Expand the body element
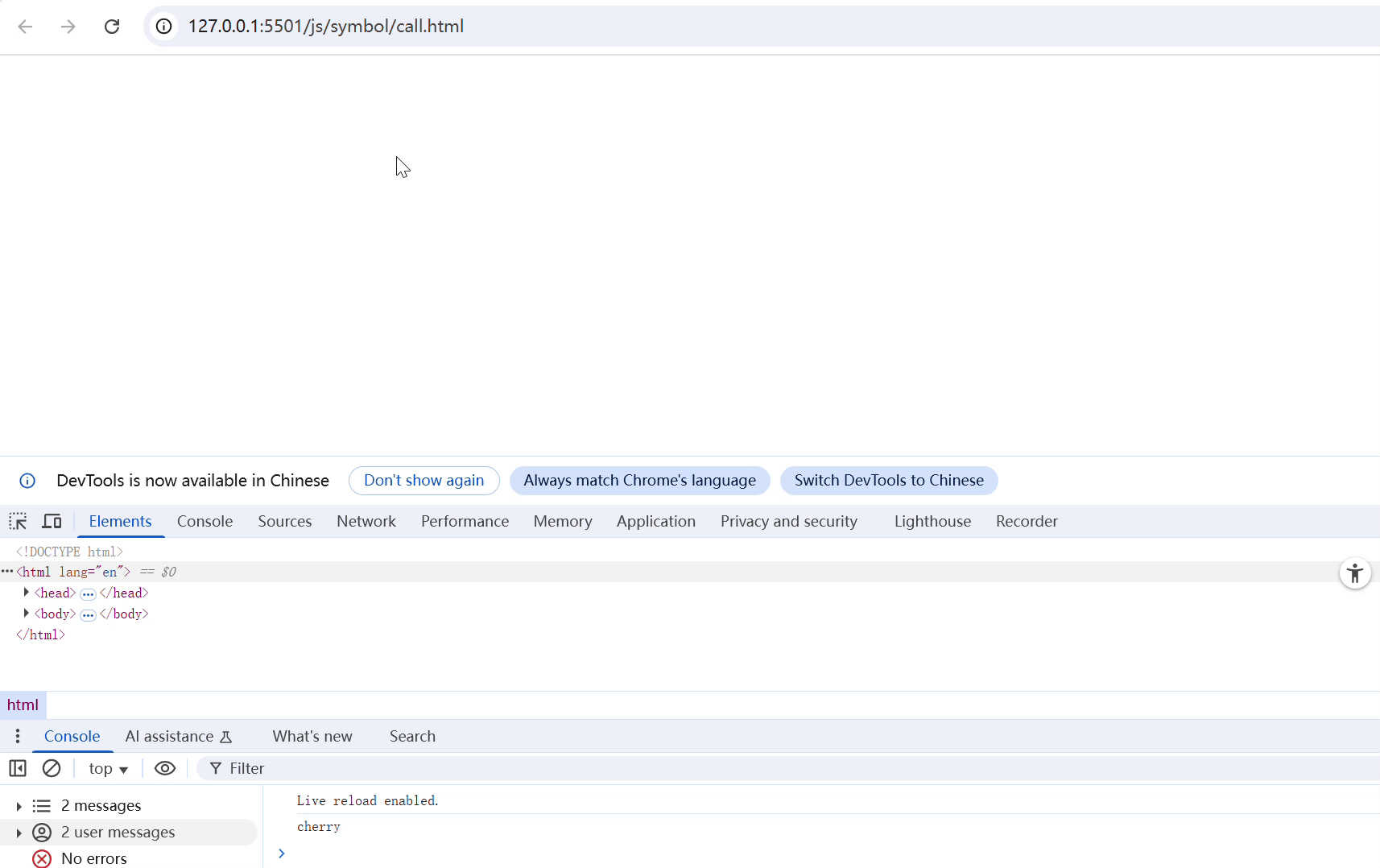This screenshot has height=868, width=1380. pos(27,614)
